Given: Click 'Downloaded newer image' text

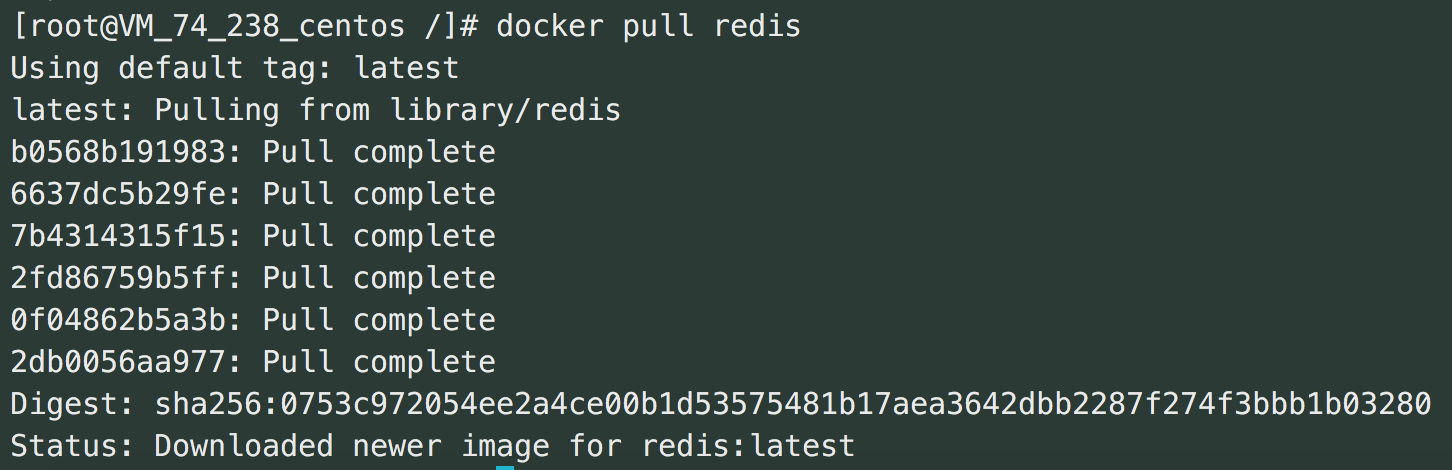Looking at the screenshot, I should click(352, 446).
